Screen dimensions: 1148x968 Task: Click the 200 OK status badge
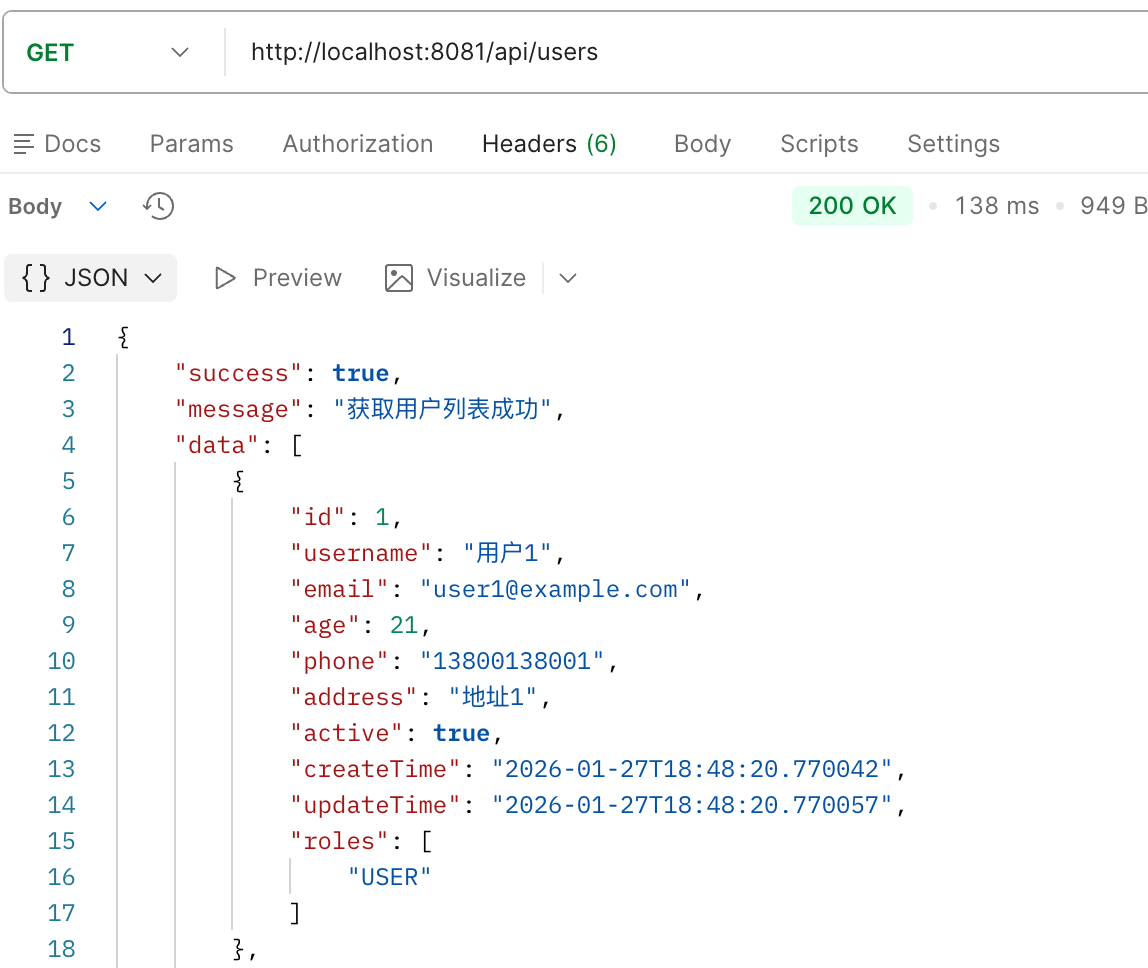[x=852, y=206]
